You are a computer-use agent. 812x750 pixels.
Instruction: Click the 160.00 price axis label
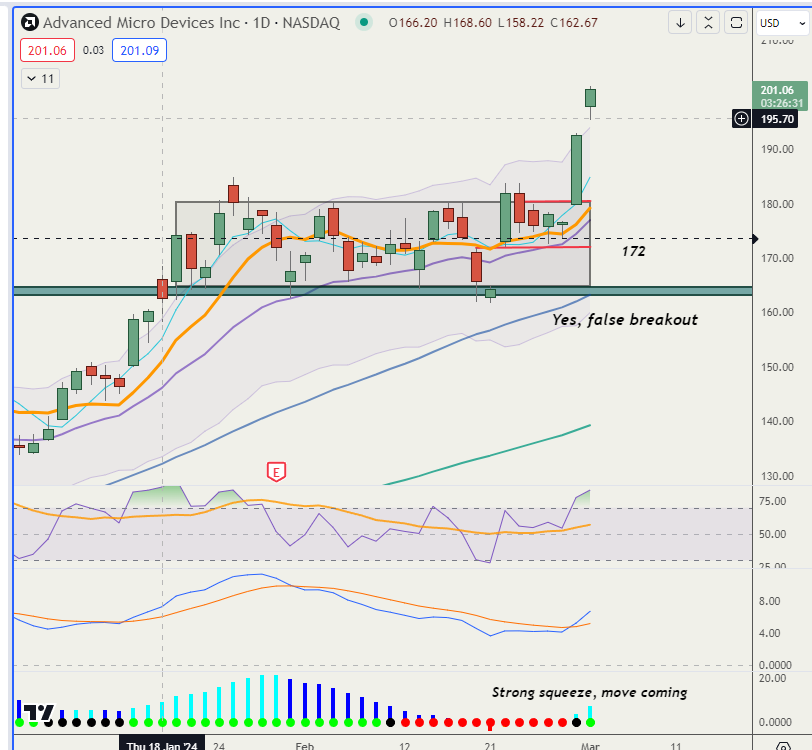pyautogui.click(x=777, y=312)
